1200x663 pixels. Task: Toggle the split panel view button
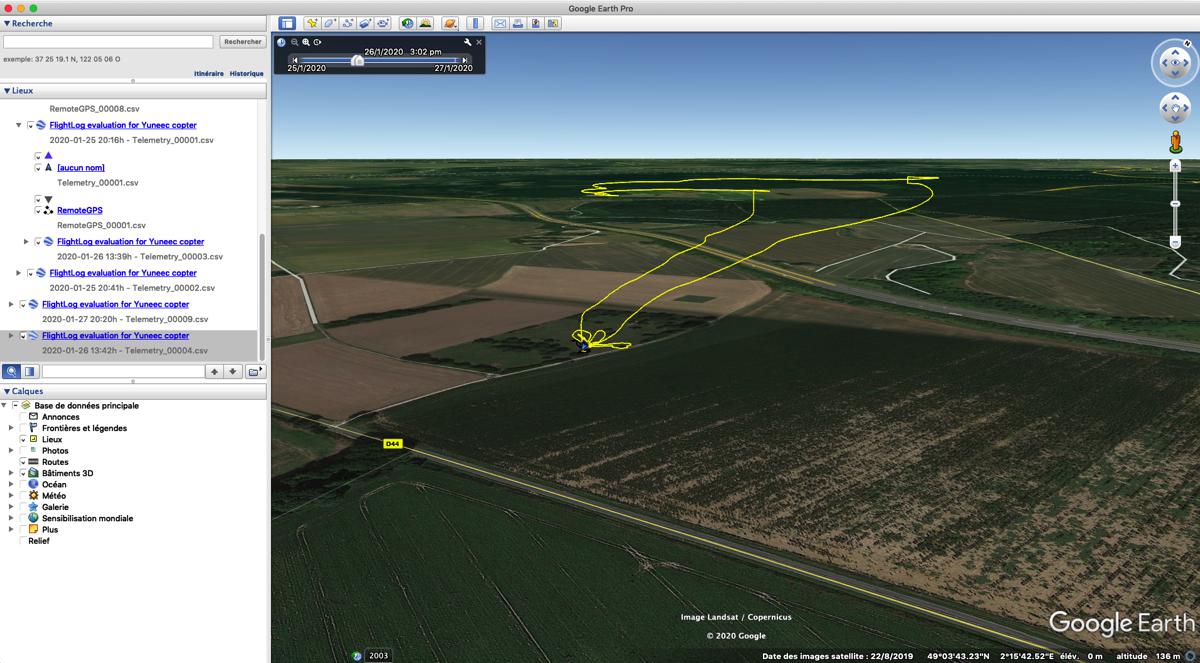pyautogui.click(x=29, y=371)
